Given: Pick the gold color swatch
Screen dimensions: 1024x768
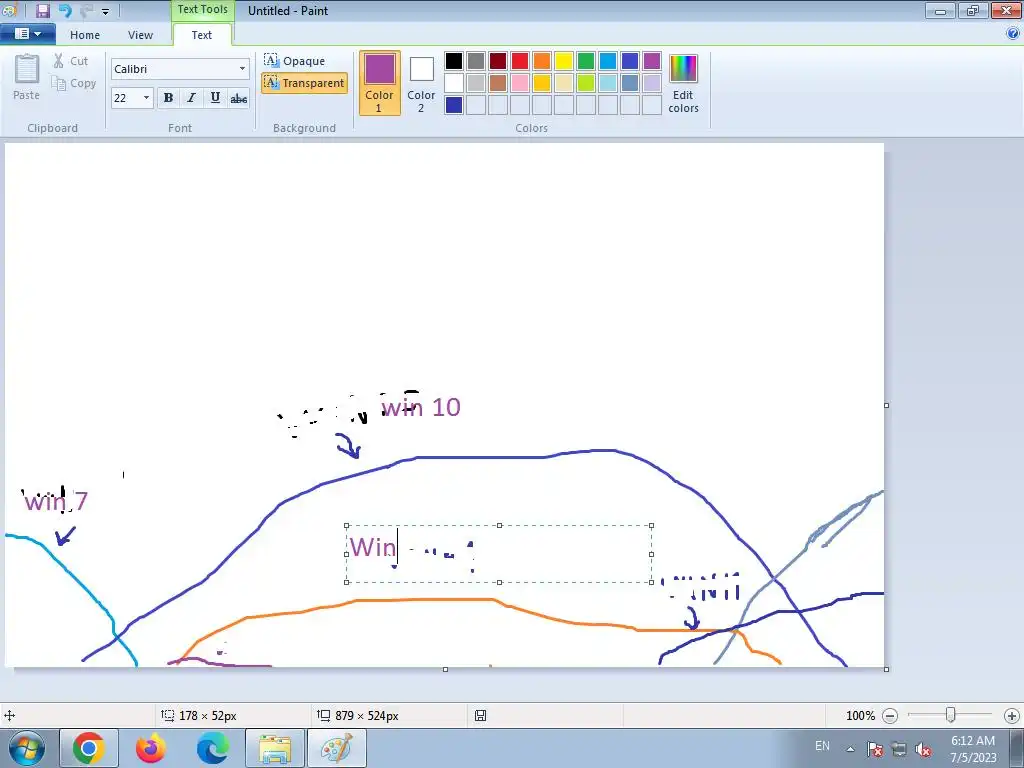Looking at the screenshot, I should click(x=542, y=83).
